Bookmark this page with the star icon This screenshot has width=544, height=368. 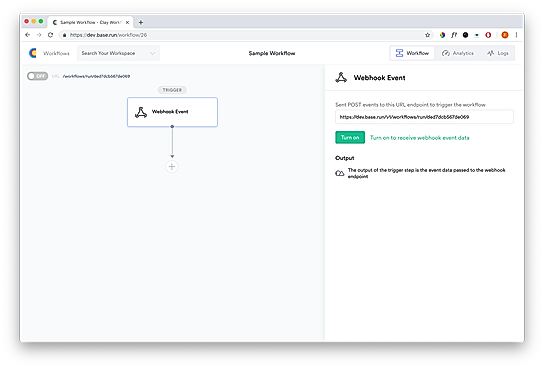427,35
